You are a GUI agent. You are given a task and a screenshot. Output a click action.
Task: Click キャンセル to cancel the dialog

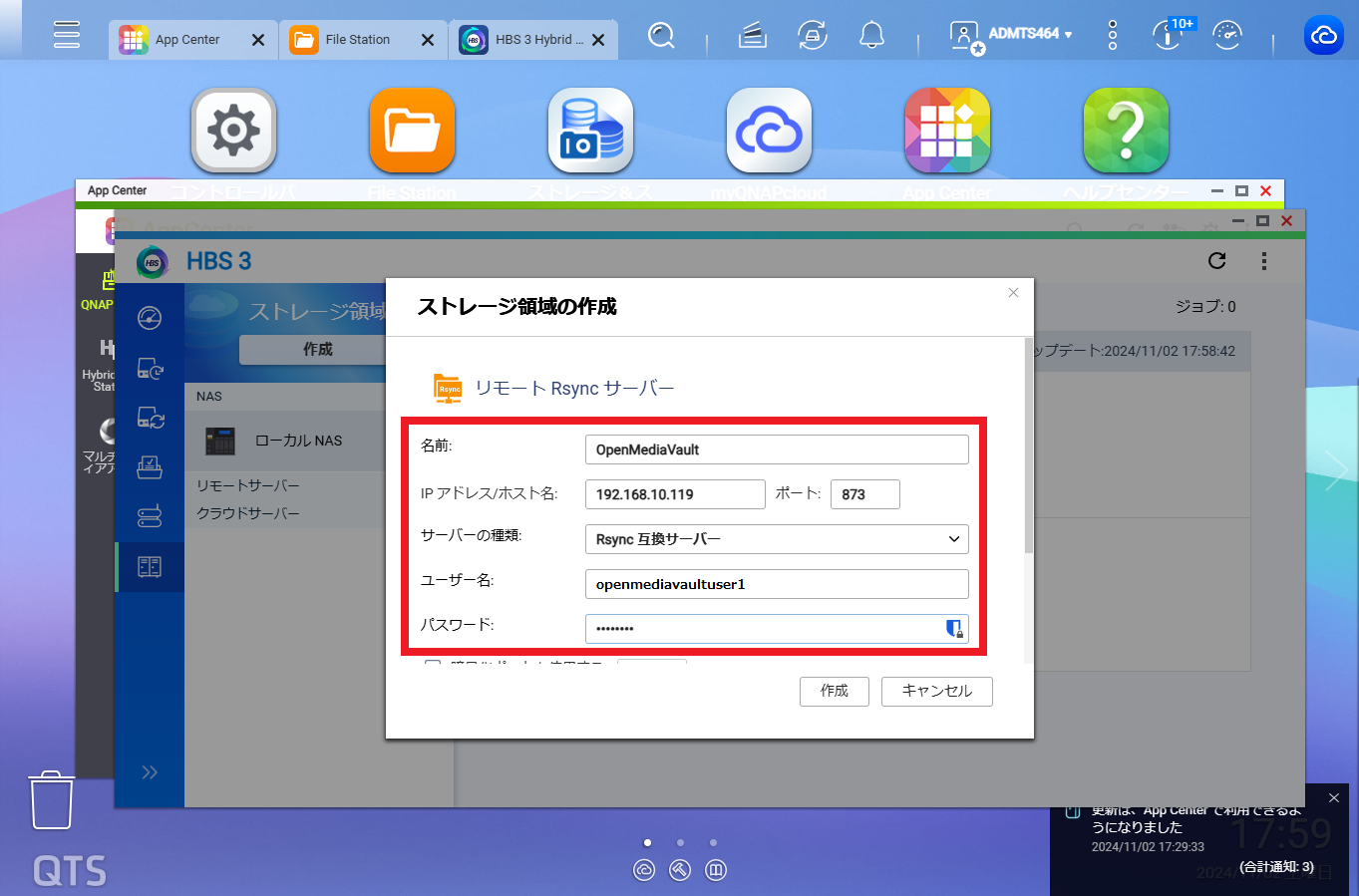click(x=937, y=692)
